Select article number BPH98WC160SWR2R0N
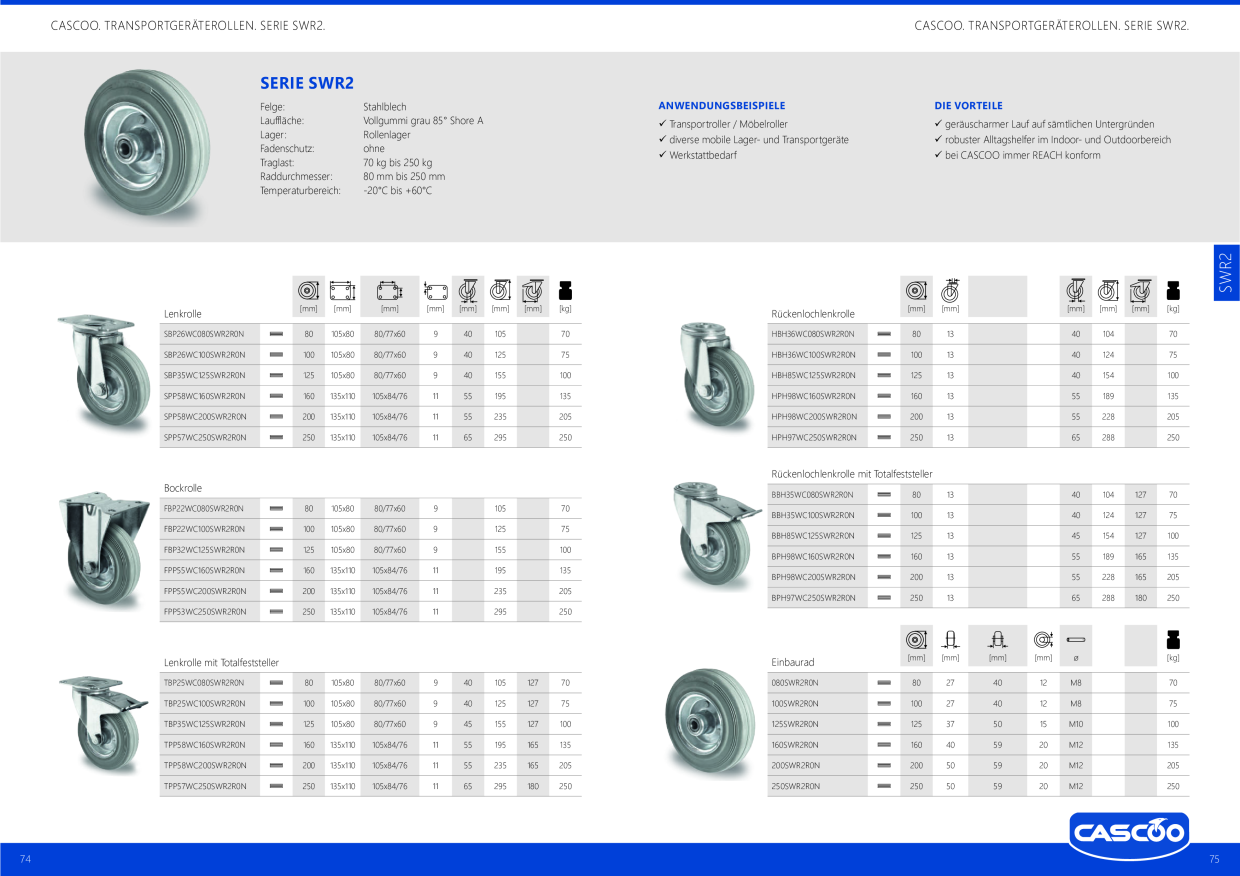Screen dimensions: 1240x876 [813, 556]
